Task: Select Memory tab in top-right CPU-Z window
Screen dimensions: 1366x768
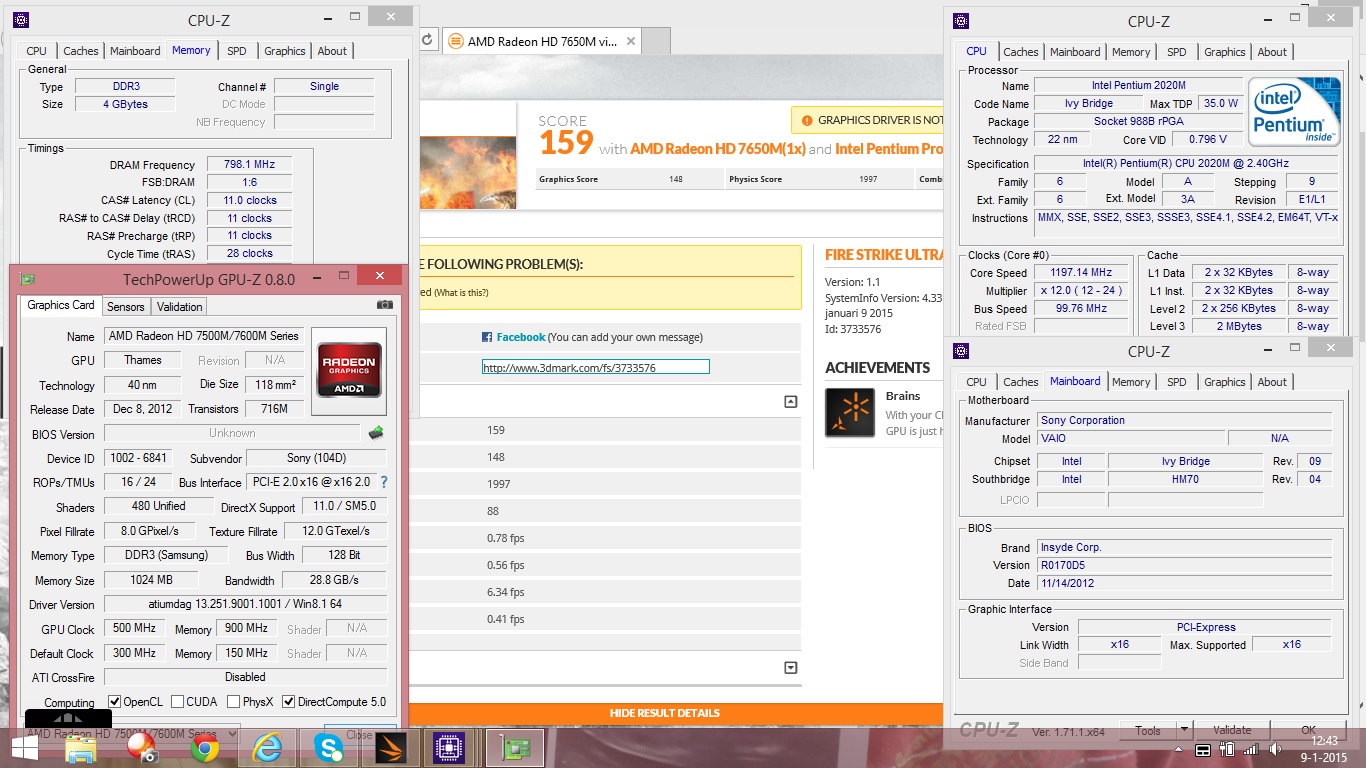Action: (1131, 52)
